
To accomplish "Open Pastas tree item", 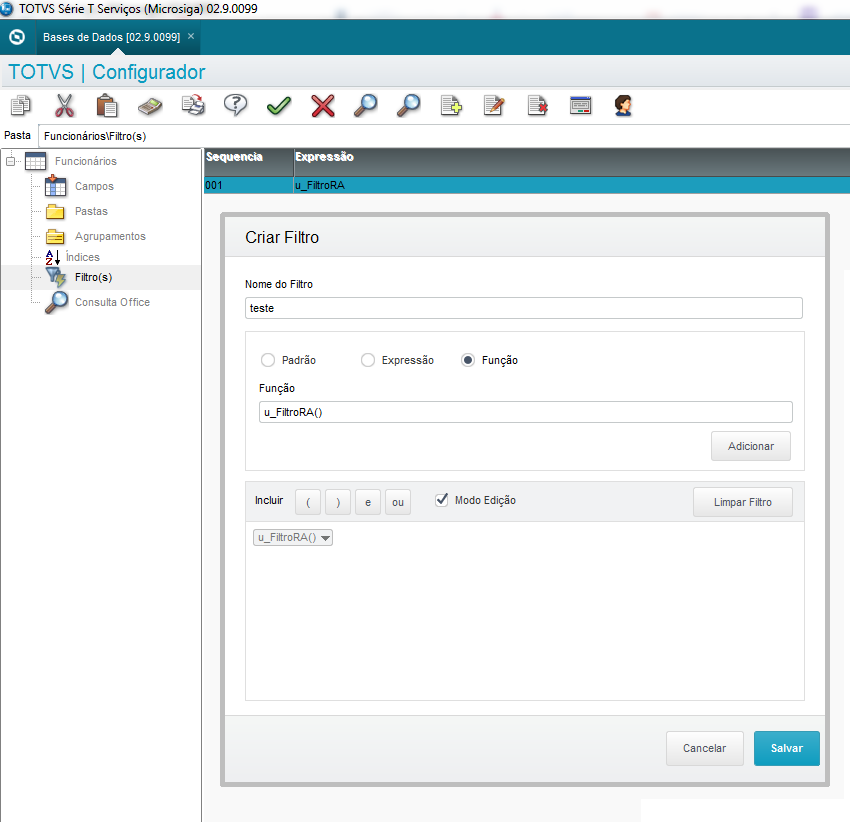I will (91, 211).
